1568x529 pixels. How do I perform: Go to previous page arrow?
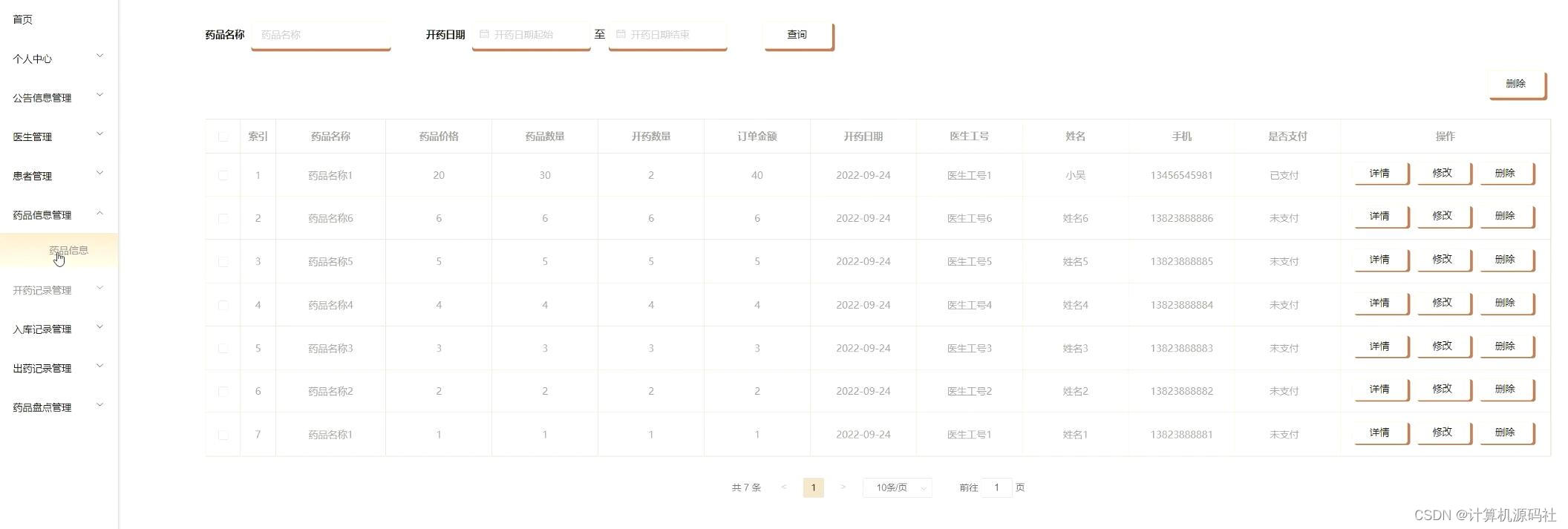(783, 487)
